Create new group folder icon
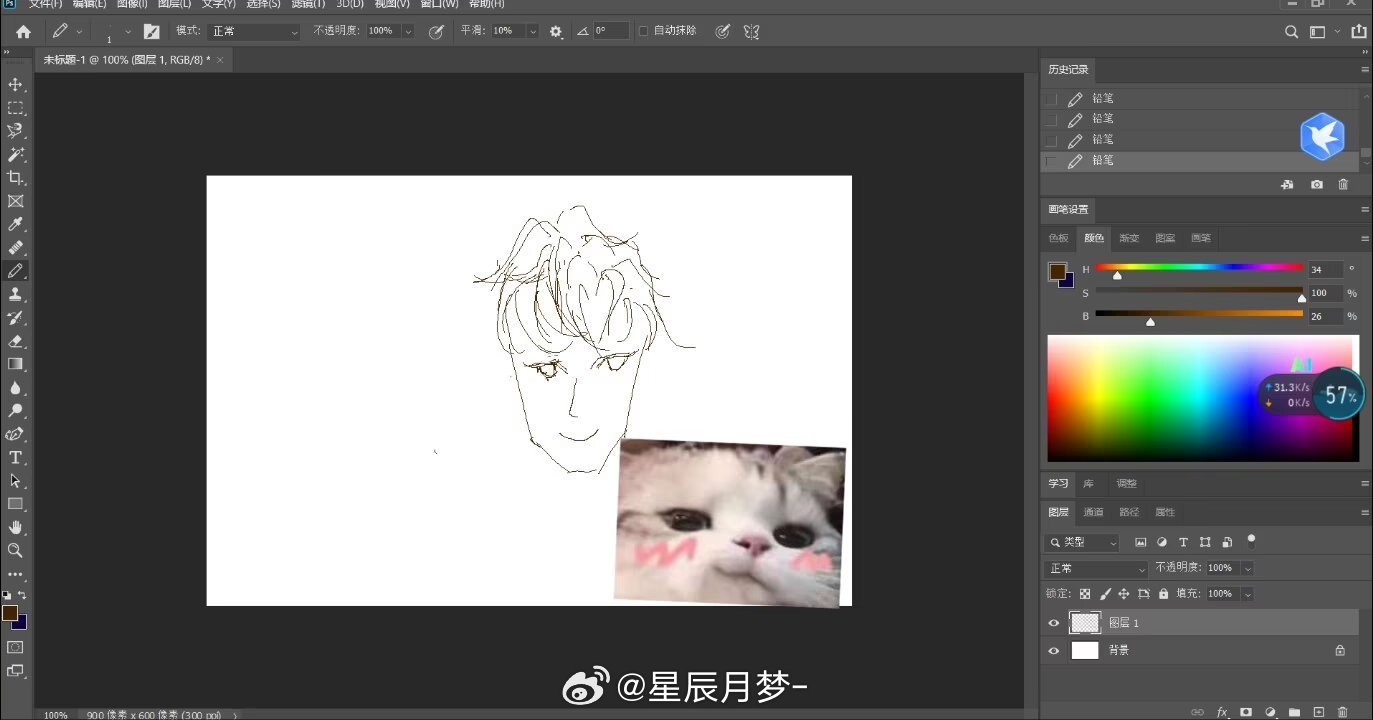 [1294, 712]
